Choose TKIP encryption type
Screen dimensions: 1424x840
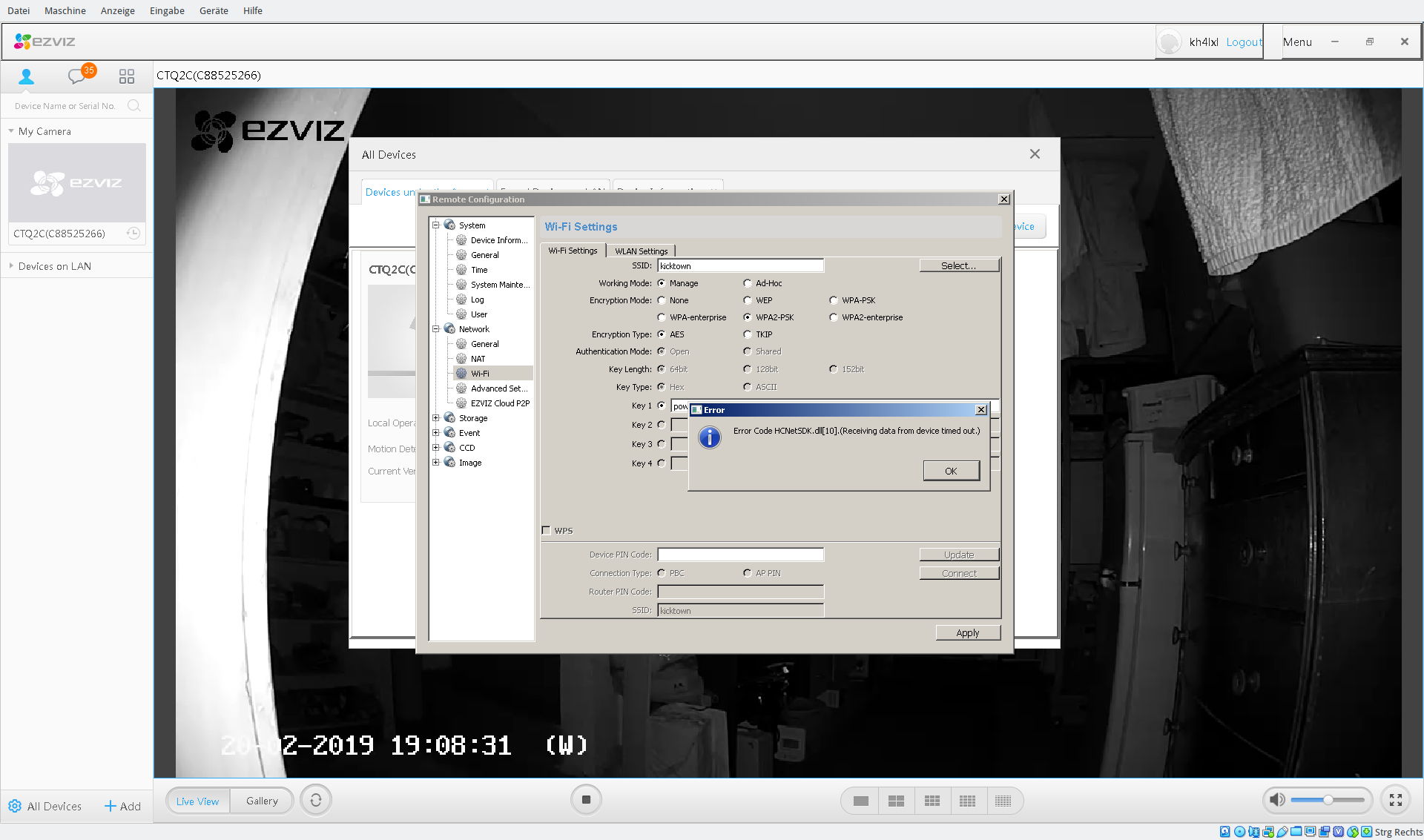[x=748, y=334]
